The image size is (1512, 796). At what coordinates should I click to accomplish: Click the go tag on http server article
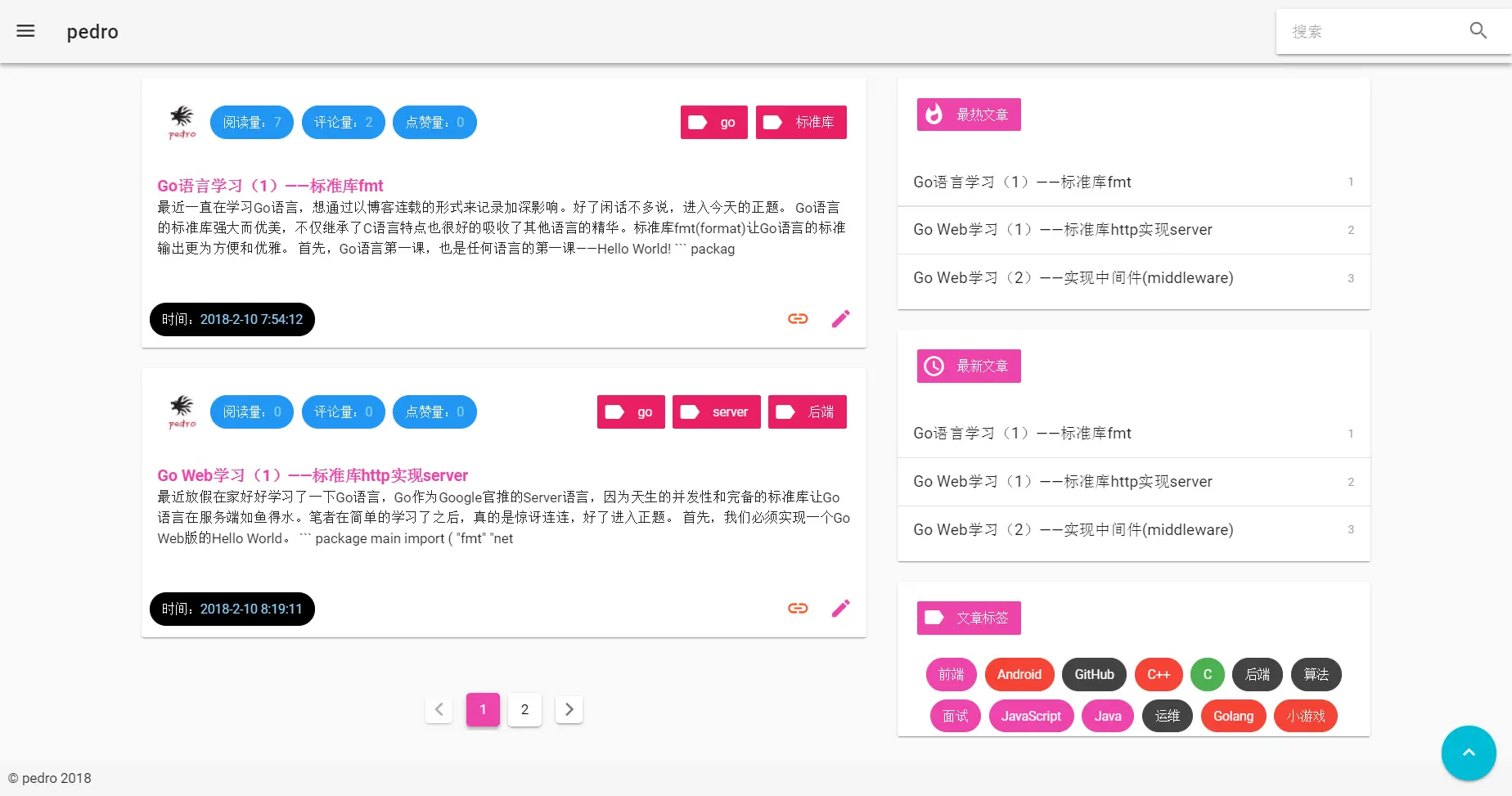coord(631,411)
